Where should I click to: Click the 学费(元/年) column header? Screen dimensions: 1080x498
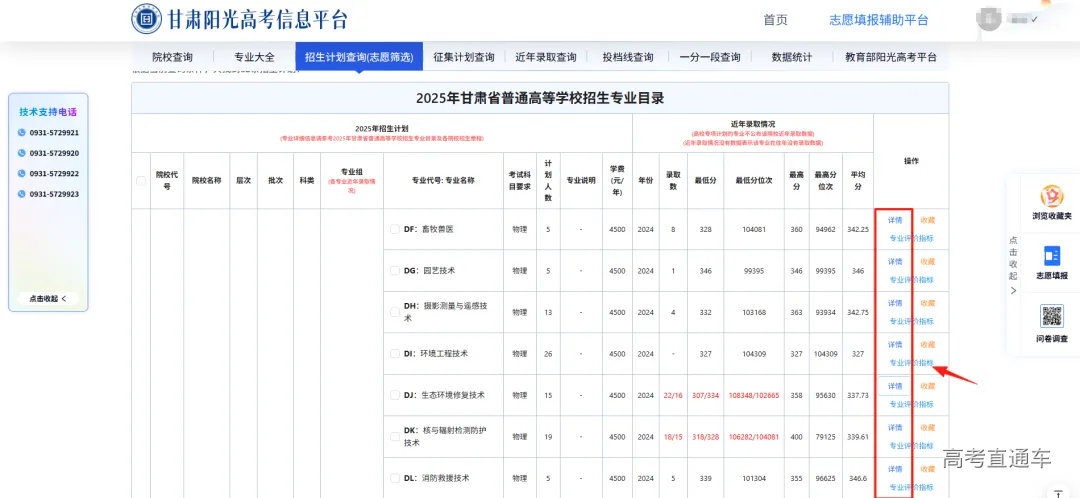616,180
